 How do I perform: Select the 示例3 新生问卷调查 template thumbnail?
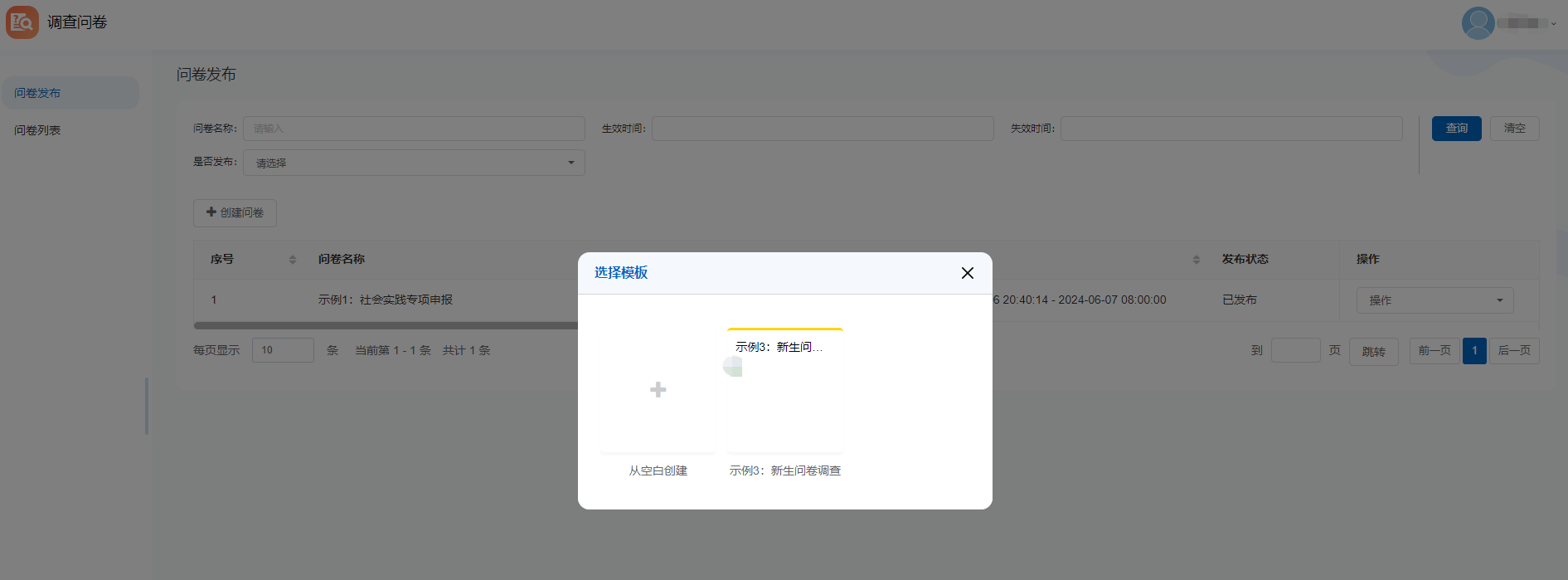pyautogui.click(x=784, y=390)
